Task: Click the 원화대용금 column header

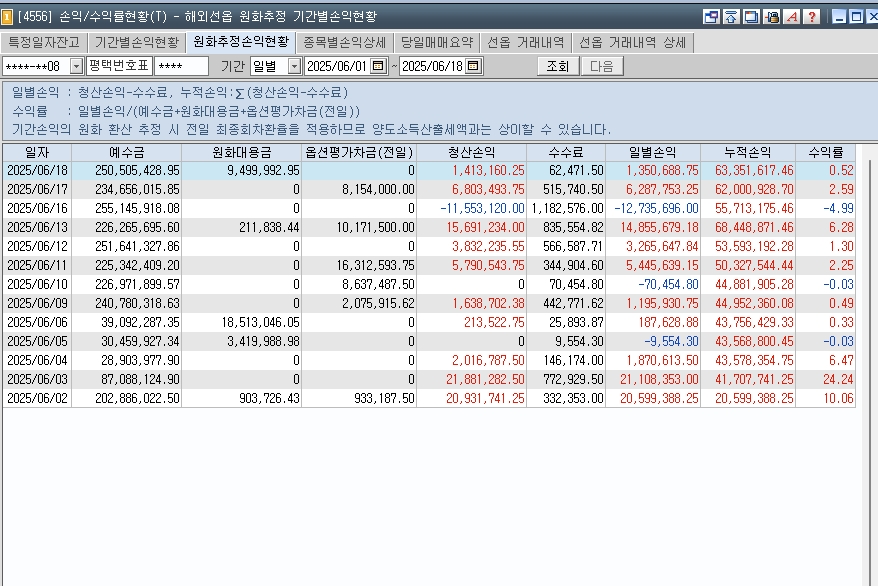Action: [x=242, y=152]
